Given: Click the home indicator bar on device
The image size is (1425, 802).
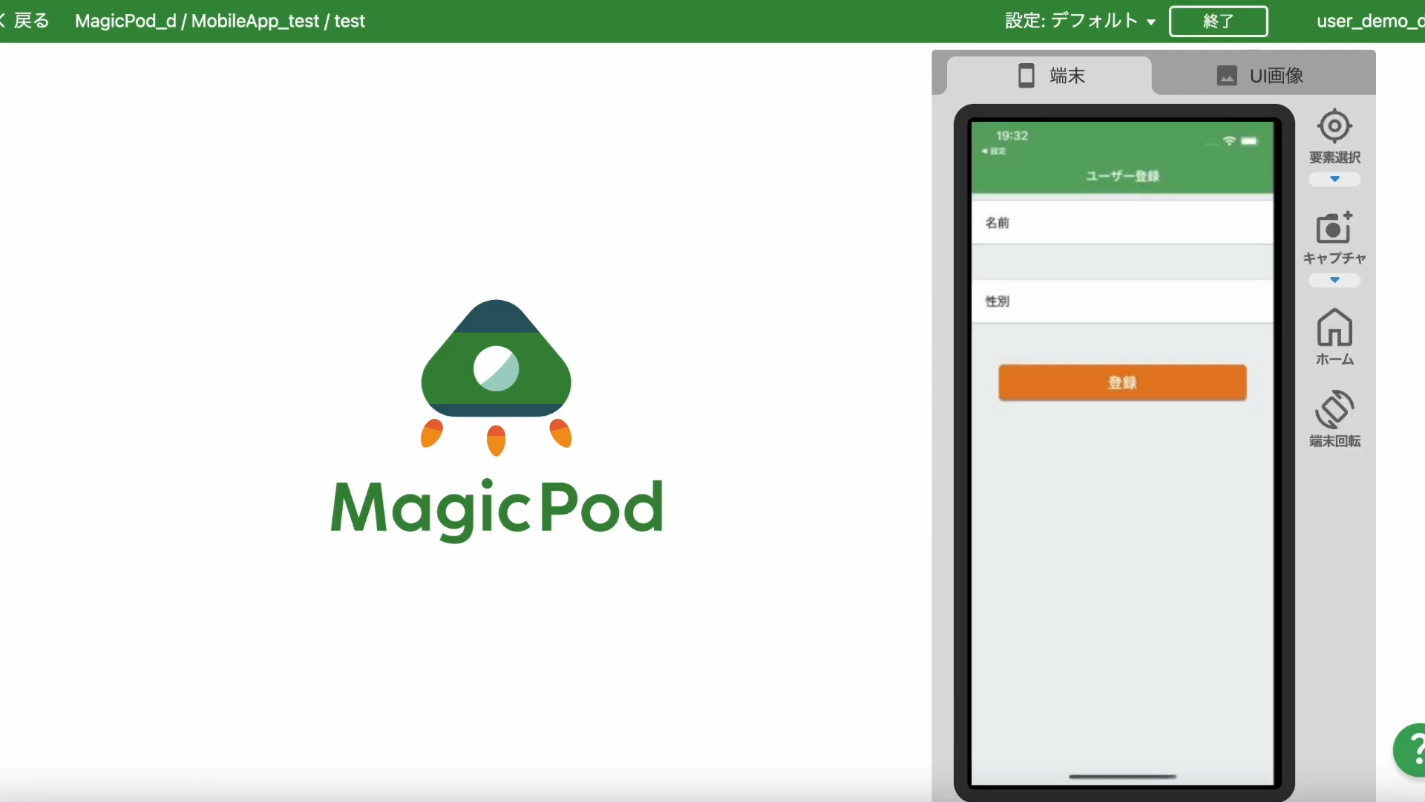Looking at the screenshot, I should [1122, 776].
